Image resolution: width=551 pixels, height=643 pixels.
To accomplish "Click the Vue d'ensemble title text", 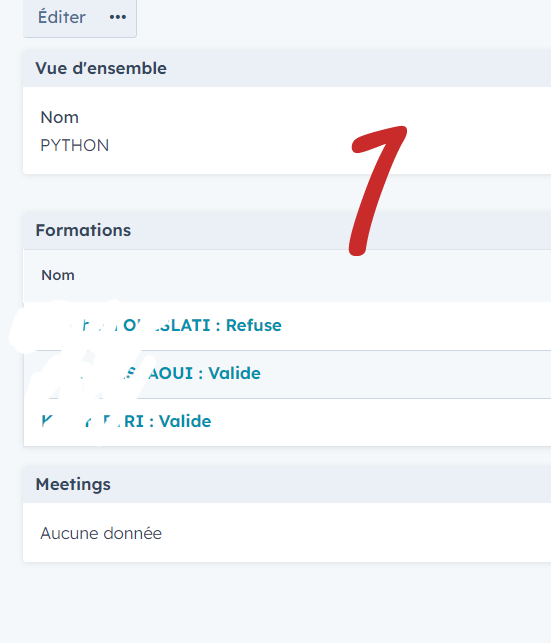I will pos(101,68).
